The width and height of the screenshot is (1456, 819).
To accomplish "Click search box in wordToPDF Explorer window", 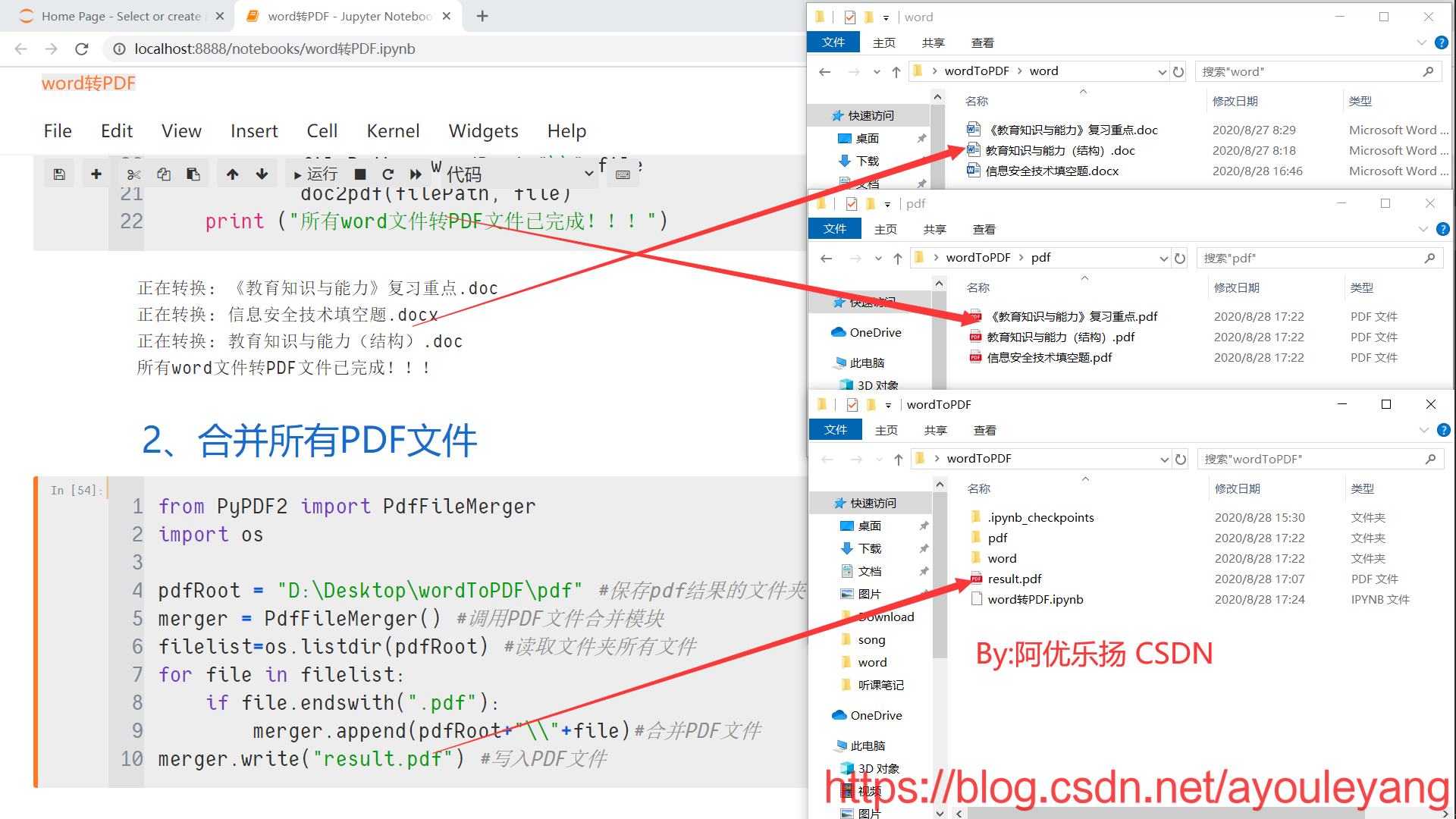I will [x=1320, y=459].
